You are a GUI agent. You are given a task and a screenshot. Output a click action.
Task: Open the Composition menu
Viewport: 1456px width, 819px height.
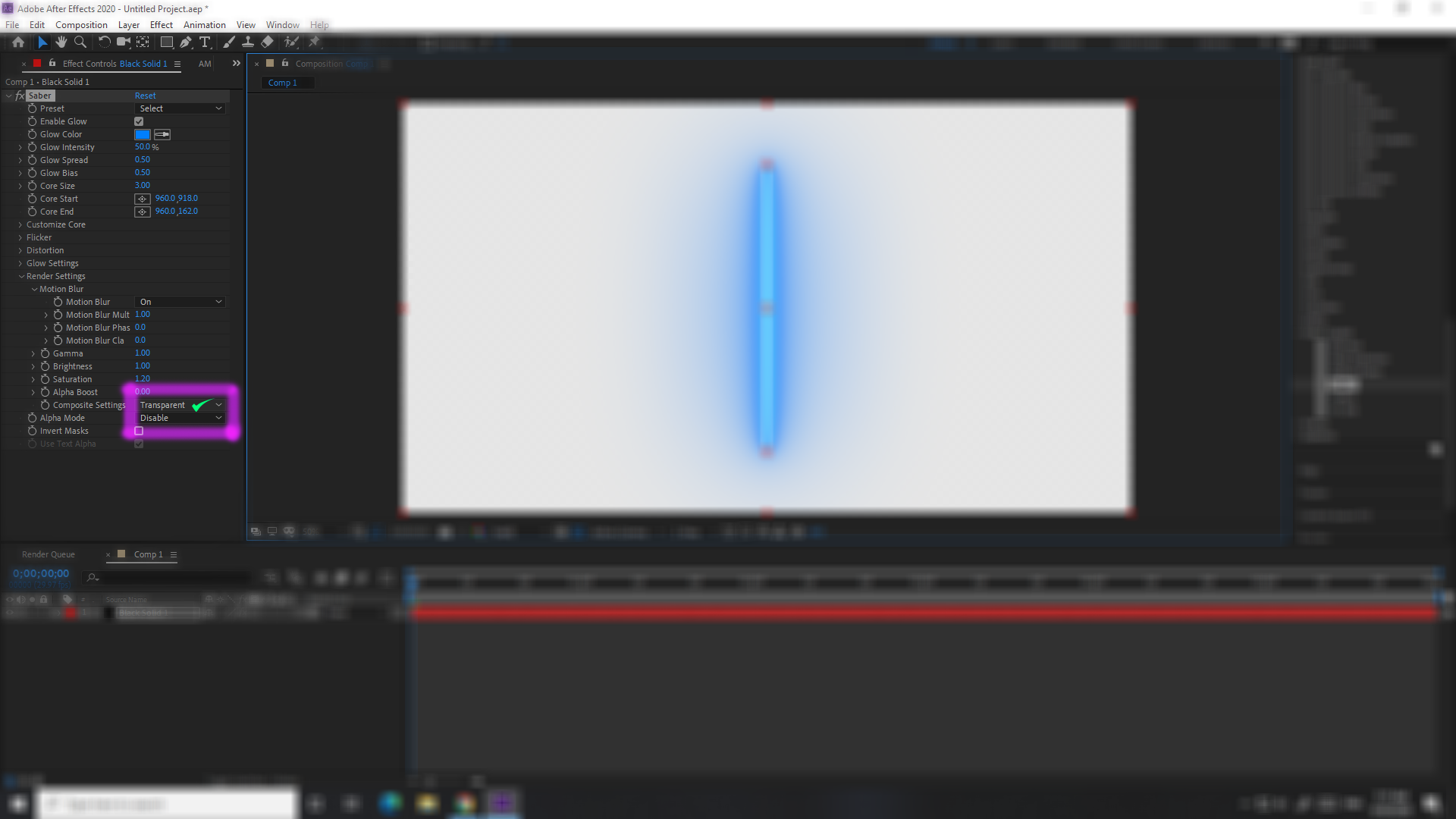[x=81, y=24]
